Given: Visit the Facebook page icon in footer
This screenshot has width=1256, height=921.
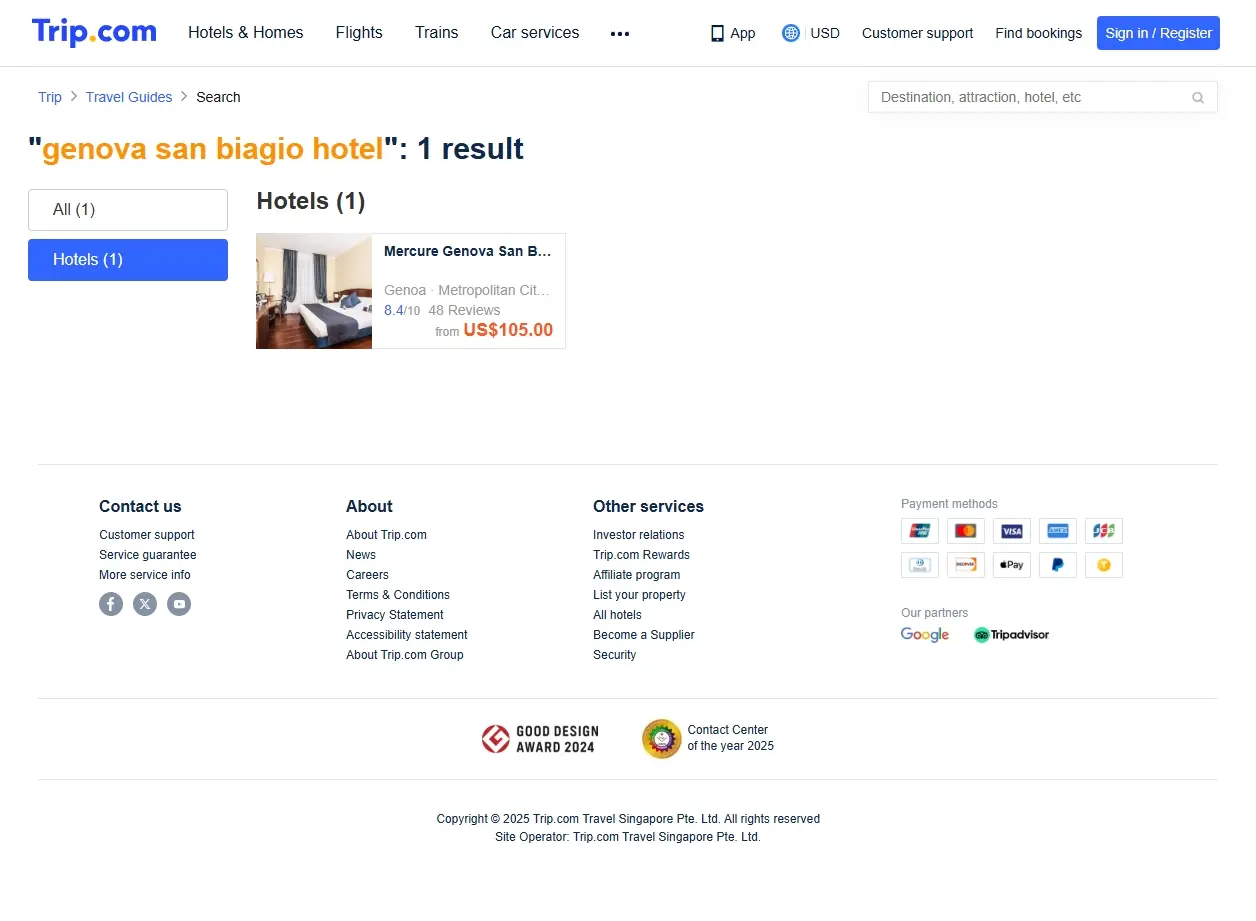Looking at the screenshot, I should pos(111,604).
